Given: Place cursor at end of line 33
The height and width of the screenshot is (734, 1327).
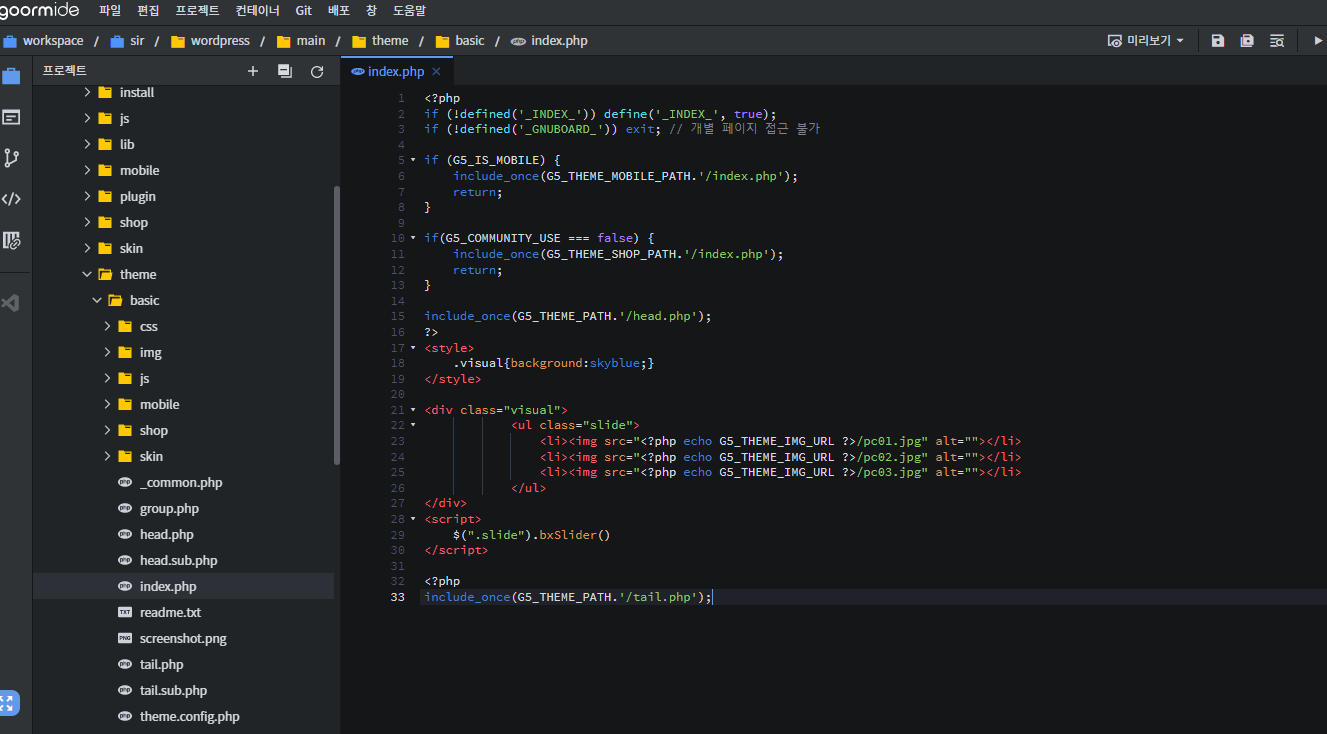Looking at the screenshot, I should point(713,597).
